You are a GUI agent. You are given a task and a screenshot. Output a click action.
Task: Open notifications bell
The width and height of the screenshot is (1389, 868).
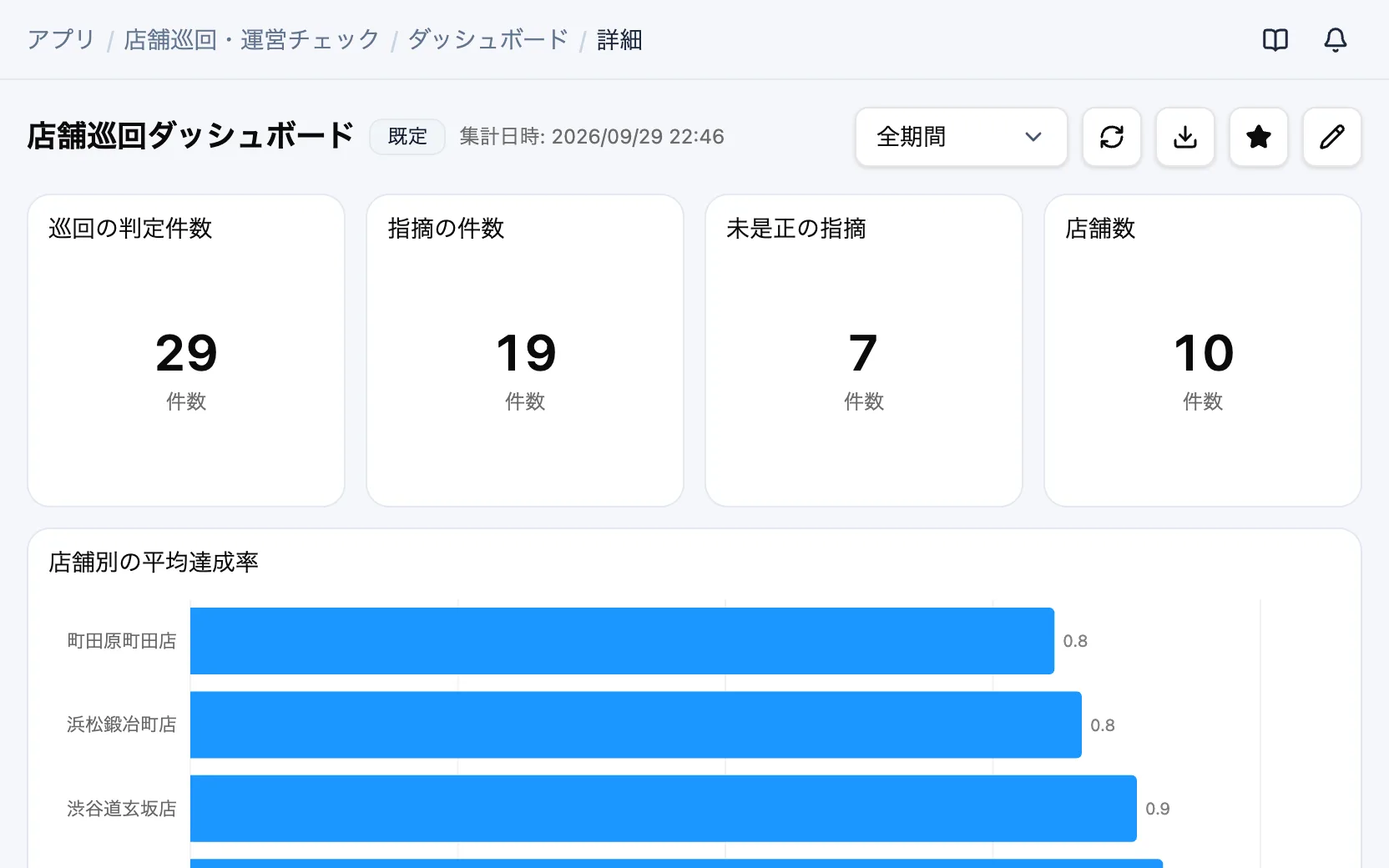pyautogui.click(x=1336, y=39)
